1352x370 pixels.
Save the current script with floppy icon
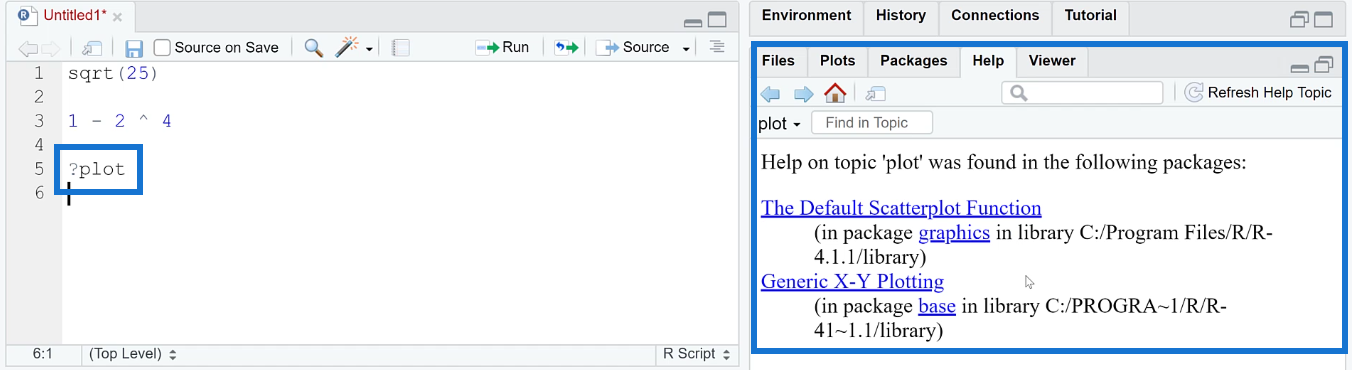click(x=134, y=48)
